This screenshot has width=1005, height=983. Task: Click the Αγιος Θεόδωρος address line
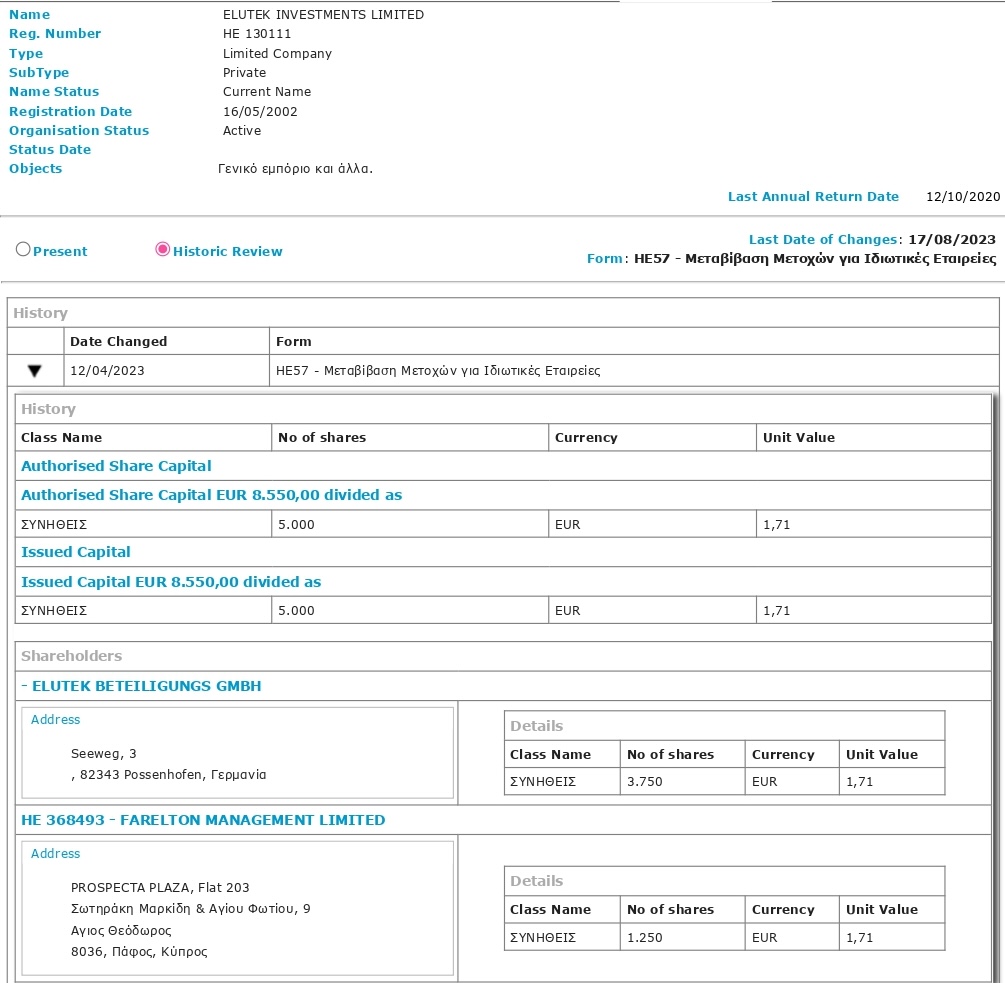click(x=120, y=930)
